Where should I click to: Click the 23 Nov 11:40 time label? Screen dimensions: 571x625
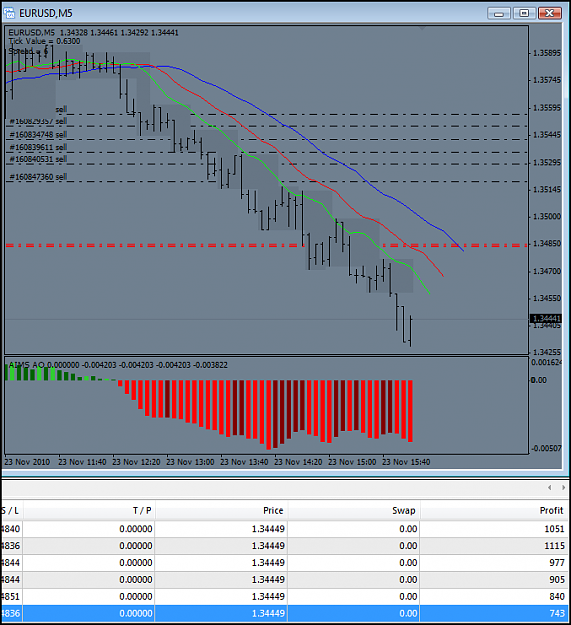tap(82, 462)
